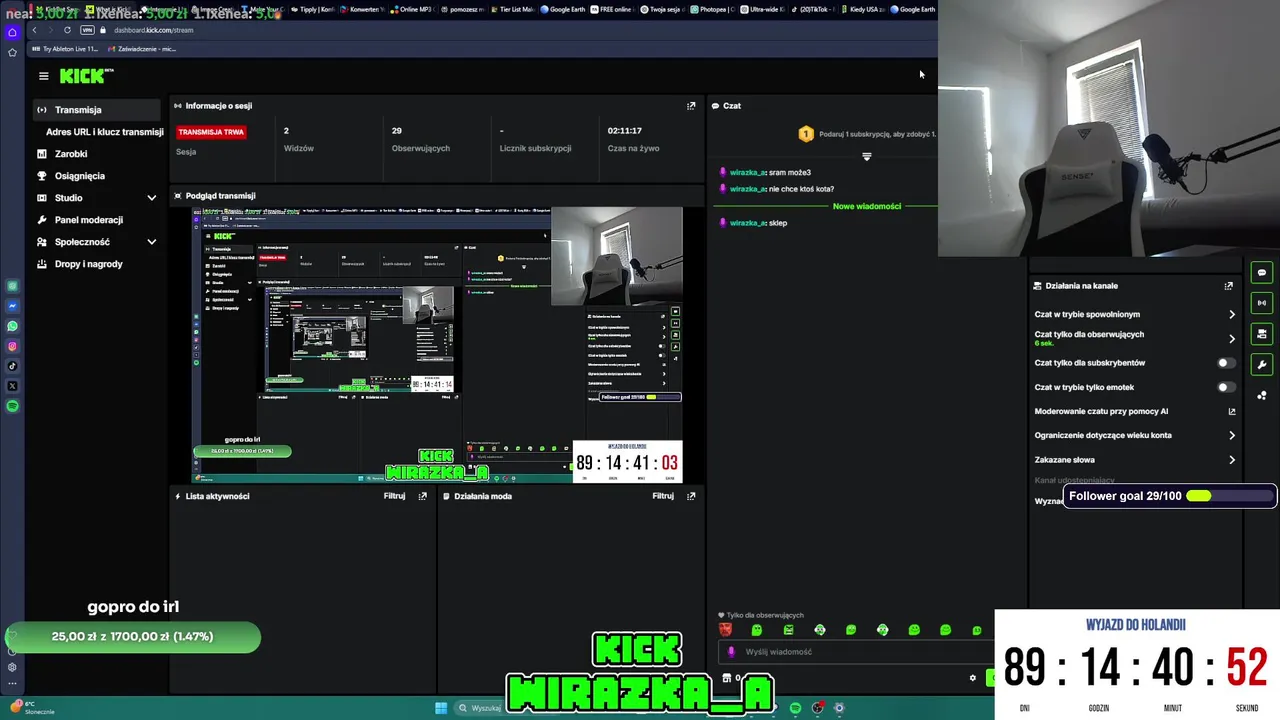Open the chat shortcut icon in right rail
This screenshot has height=720, width=1280.
pos(1262,273)
